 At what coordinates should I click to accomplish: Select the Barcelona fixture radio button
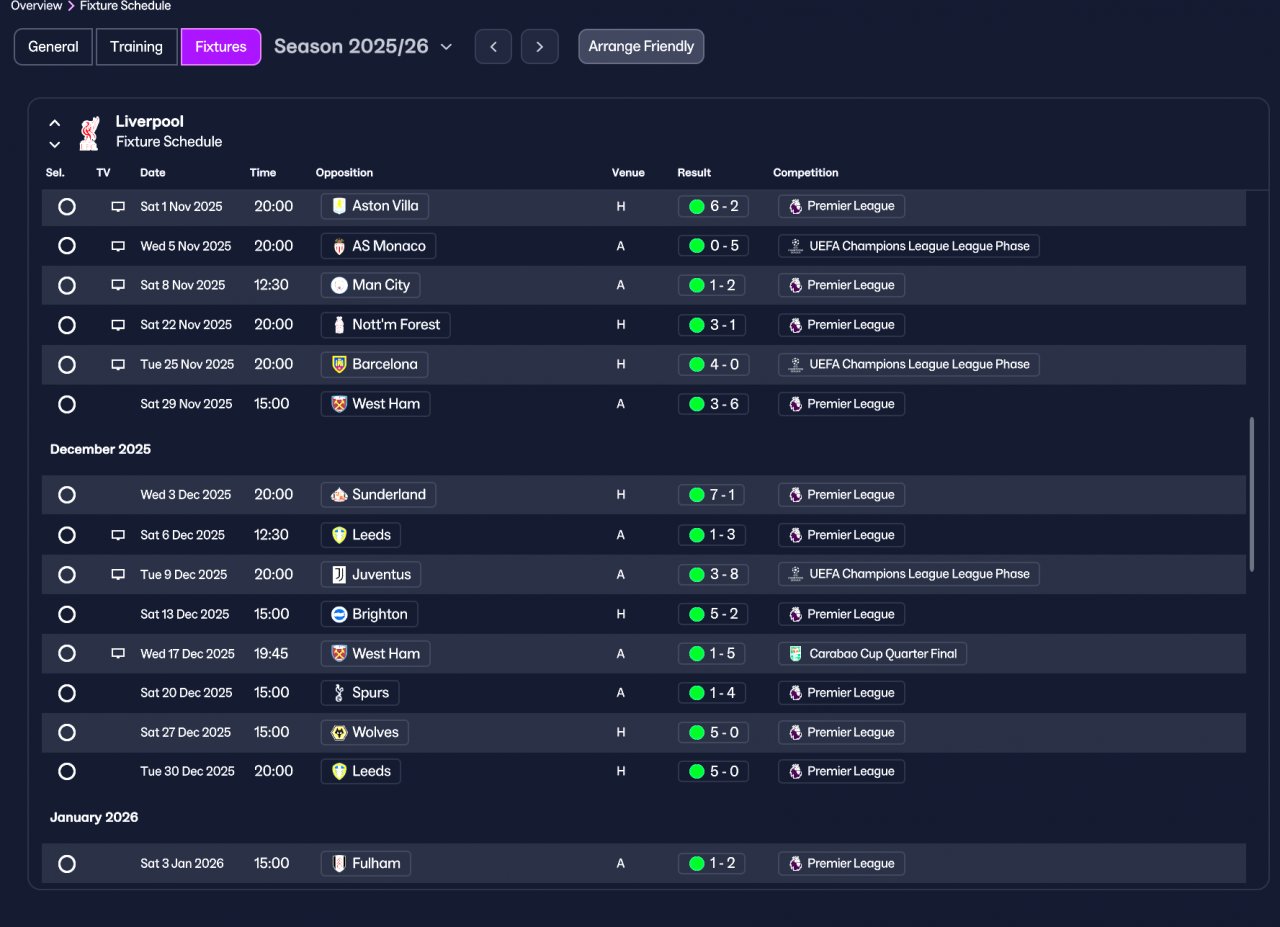pyautogui.click(x=67, y=365)
